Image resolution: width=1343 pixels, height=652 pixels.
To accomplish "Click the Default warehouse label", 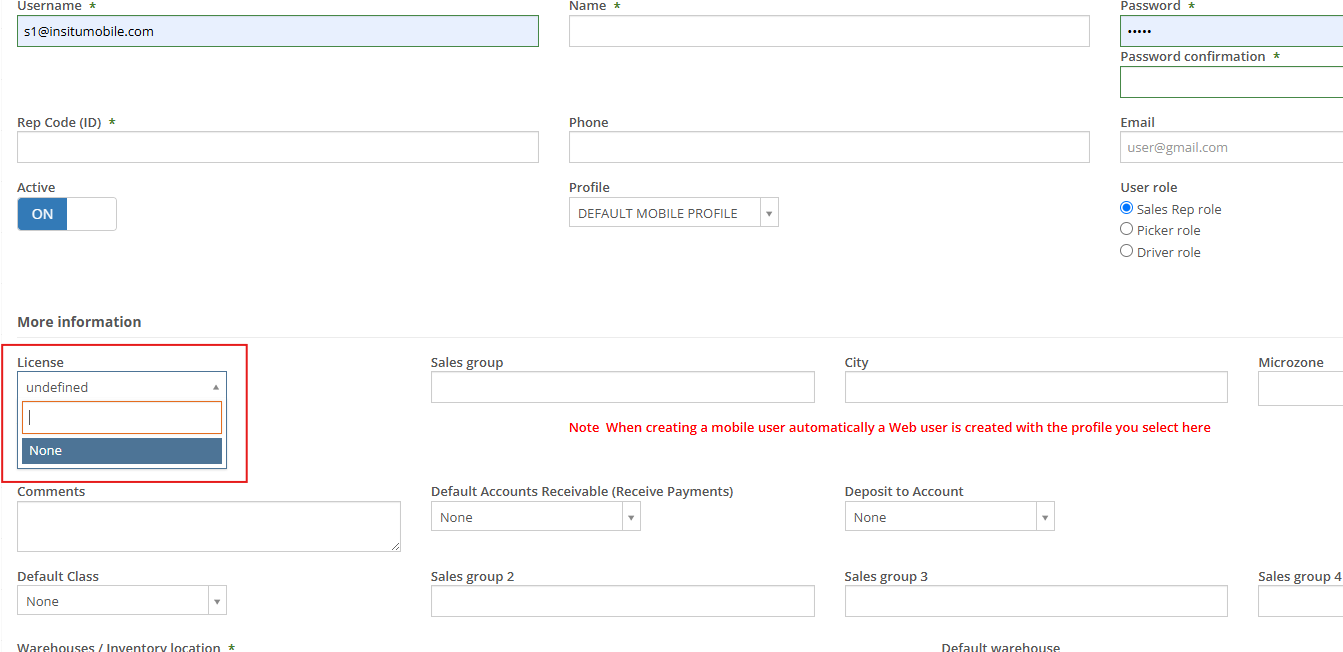I will (1000, 647).
